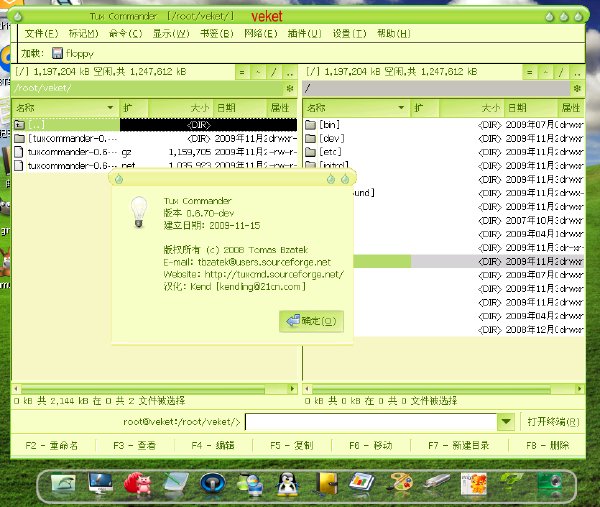This screenshot has width=600, height=507.
Task: Open the computer monitor icon in dock
Action: (x=100, y=483)
